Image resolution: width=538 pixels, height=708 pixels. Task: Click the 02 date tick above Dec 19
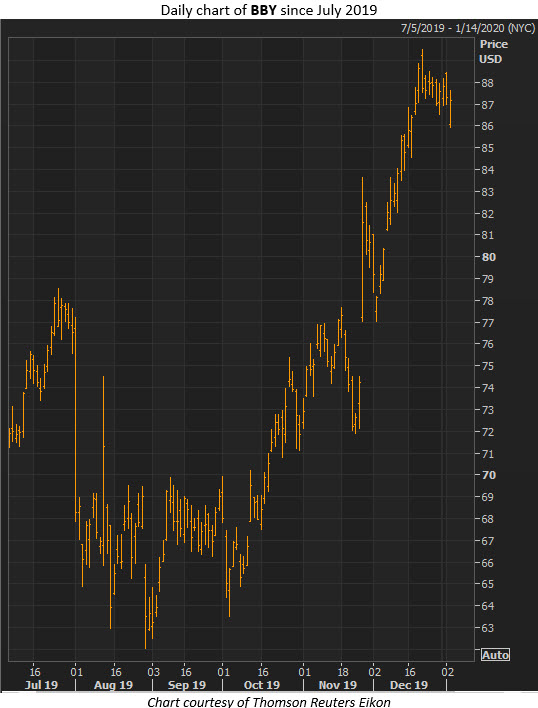tap(374, 672)
